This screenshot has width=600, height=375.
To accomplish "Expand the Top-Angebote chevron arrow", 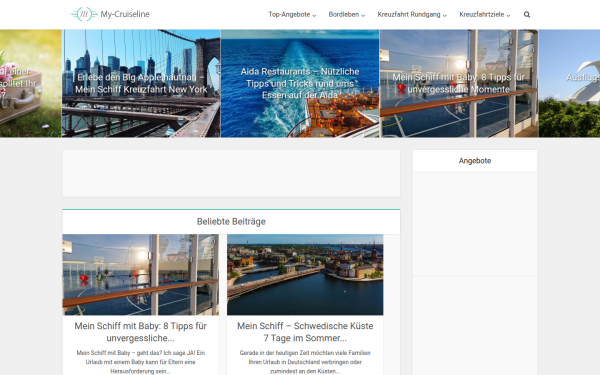I will (x=314, y=16).
